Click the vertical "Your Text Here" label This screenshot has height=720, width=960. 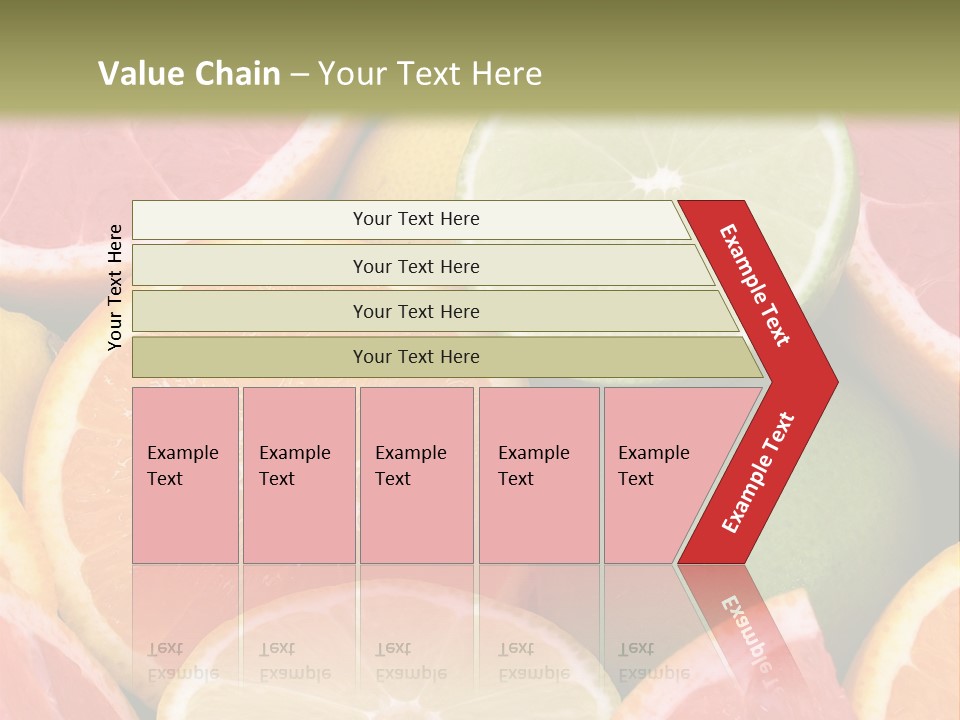click(x=115, y=287)
